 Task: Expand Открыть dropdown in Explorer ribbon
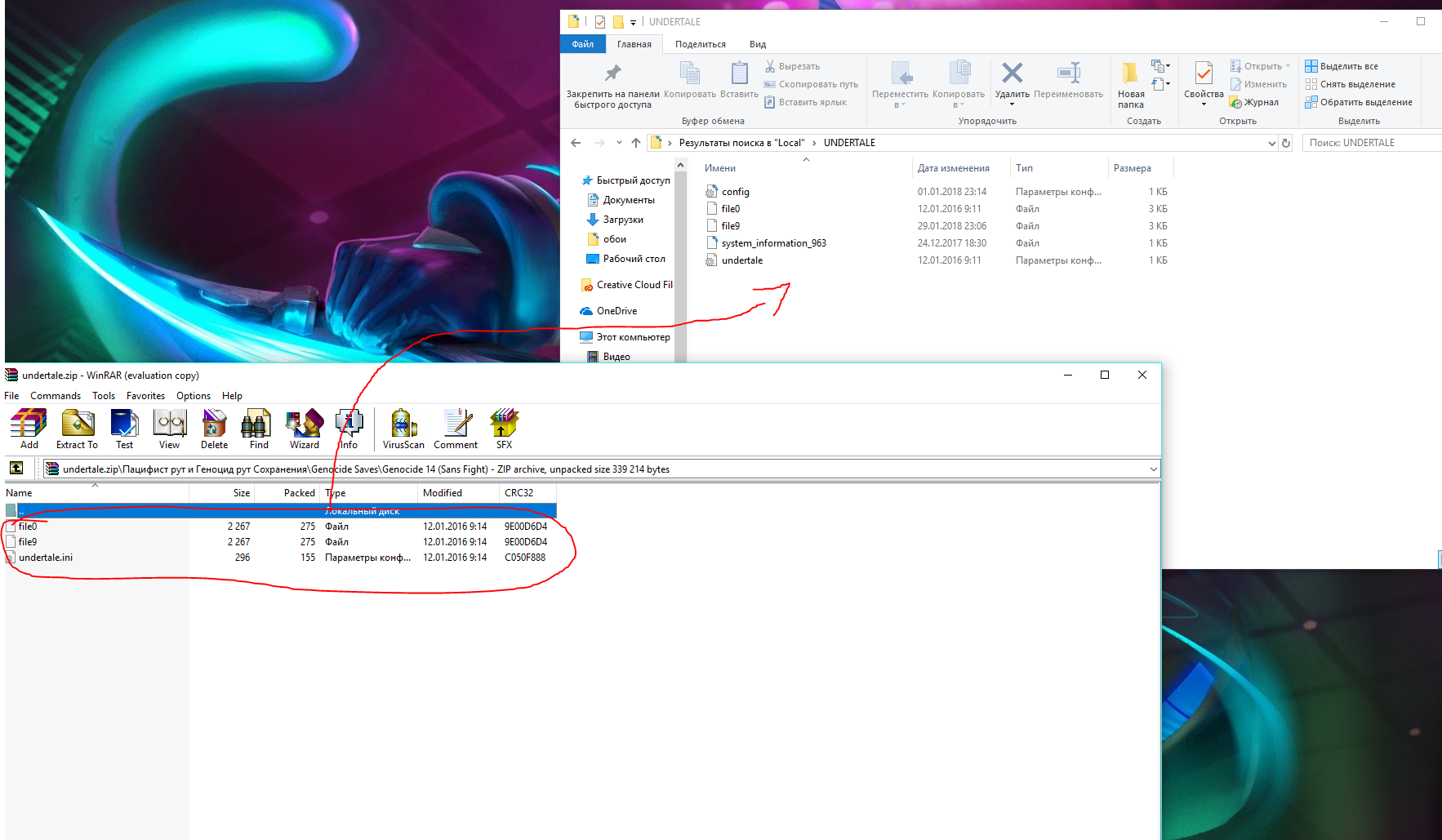pyautogui.click(x=1288, y=66)
